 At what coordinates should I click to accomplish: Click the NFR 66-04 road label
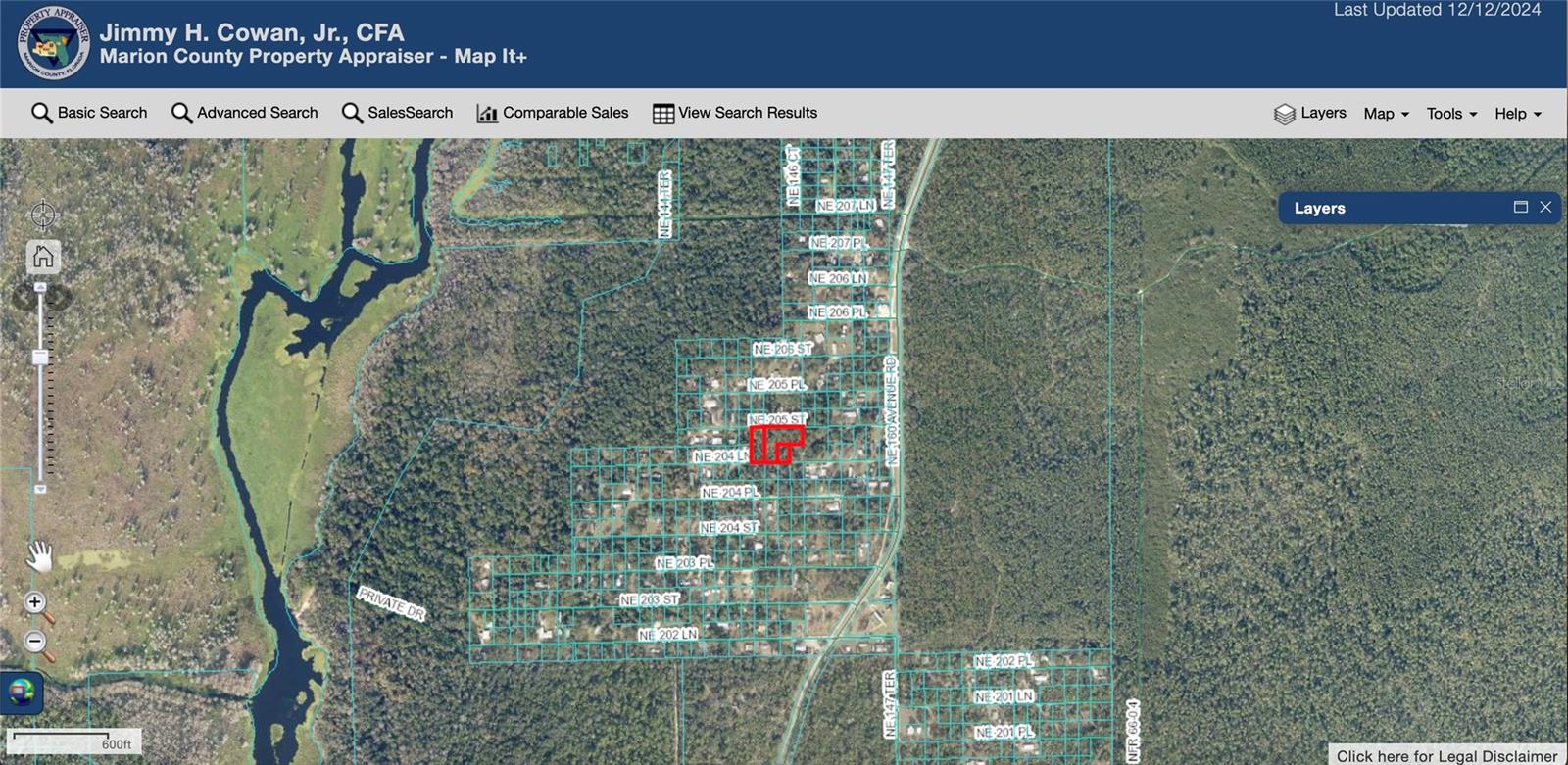[x=1133, y=731]
